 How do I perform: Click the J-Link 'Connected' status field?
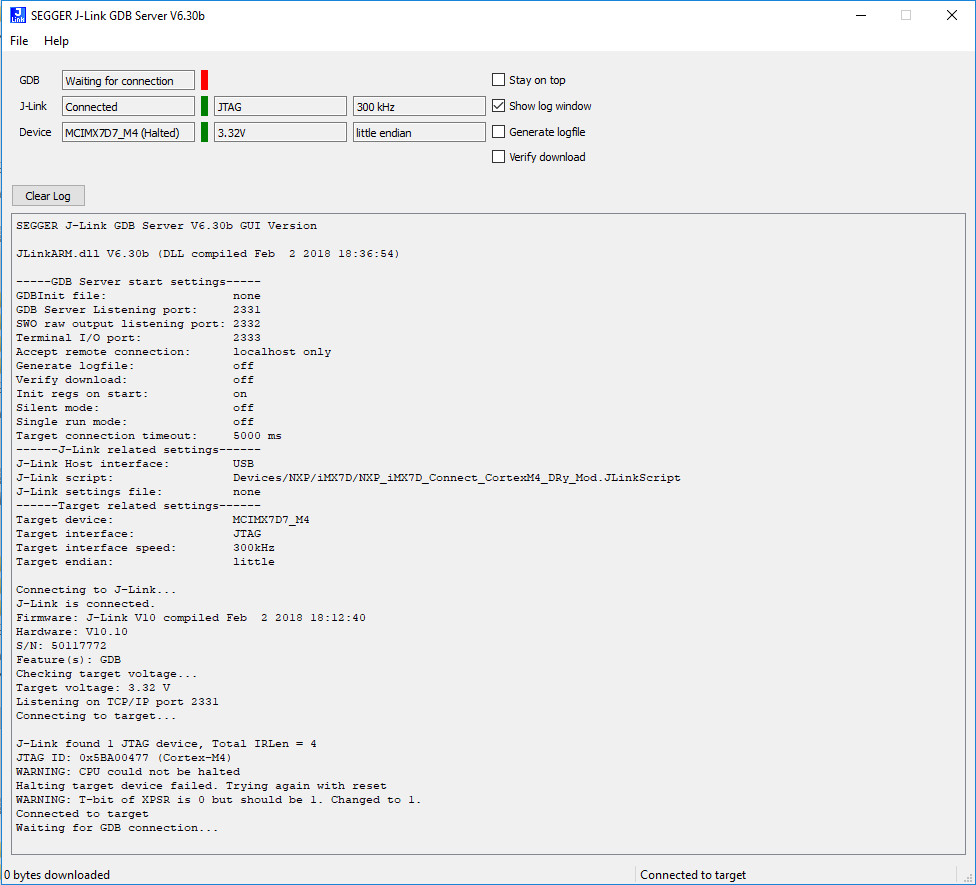[128, 106]
